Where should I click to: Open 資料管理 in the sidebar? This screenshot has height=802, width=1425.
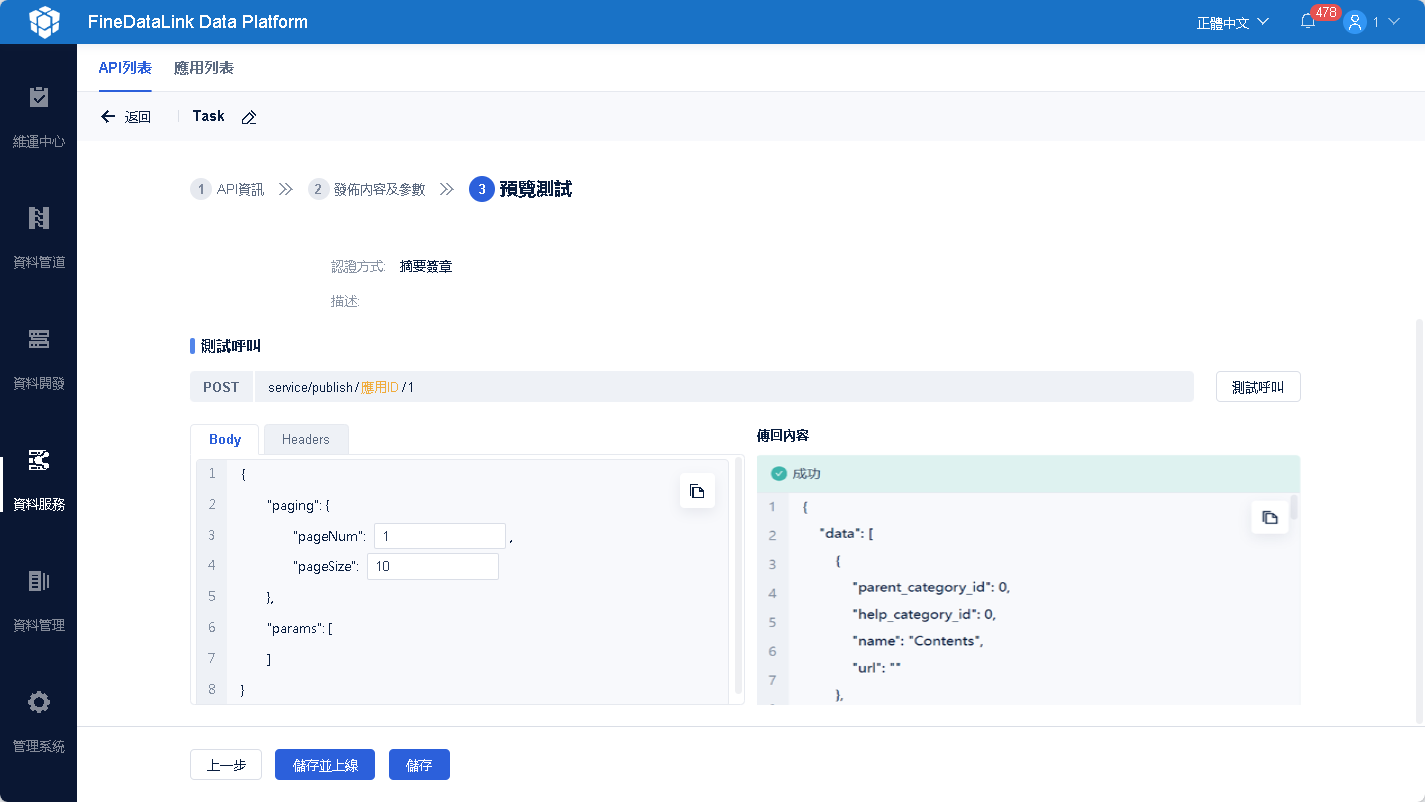[39, 601]
